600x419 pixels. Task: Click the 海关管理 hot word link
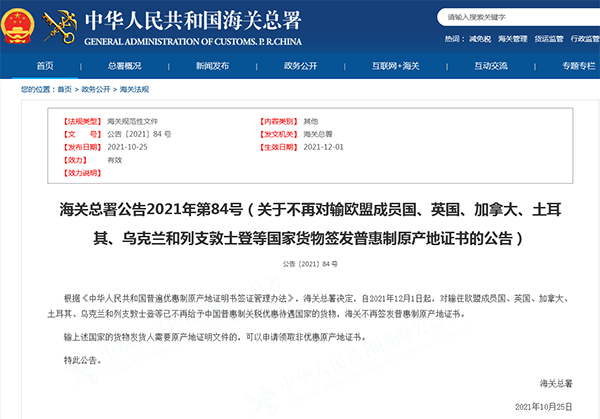(512, 39)
